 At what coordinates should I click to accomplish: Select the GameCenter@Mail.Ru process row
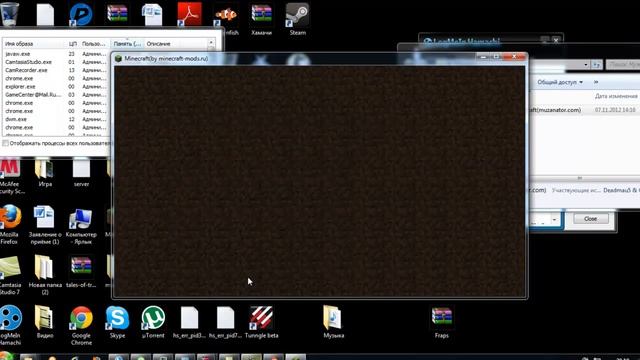56,95
